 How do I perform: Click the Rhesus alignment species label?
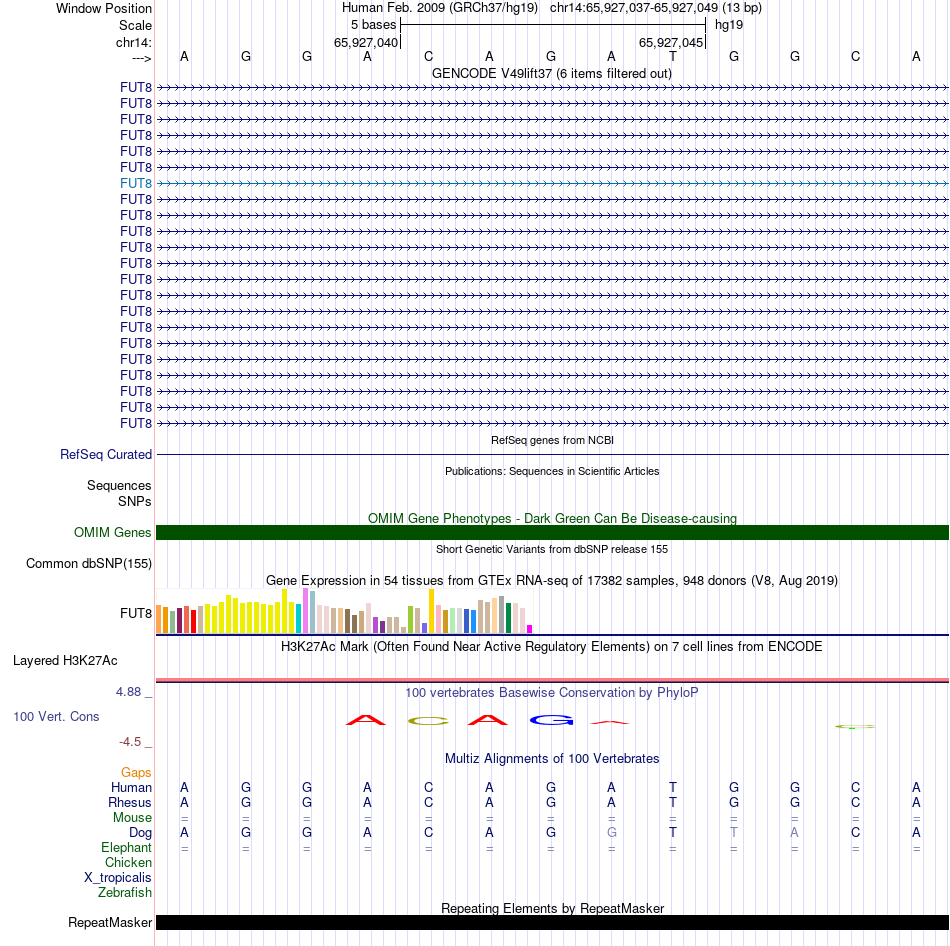pos(130,802)
